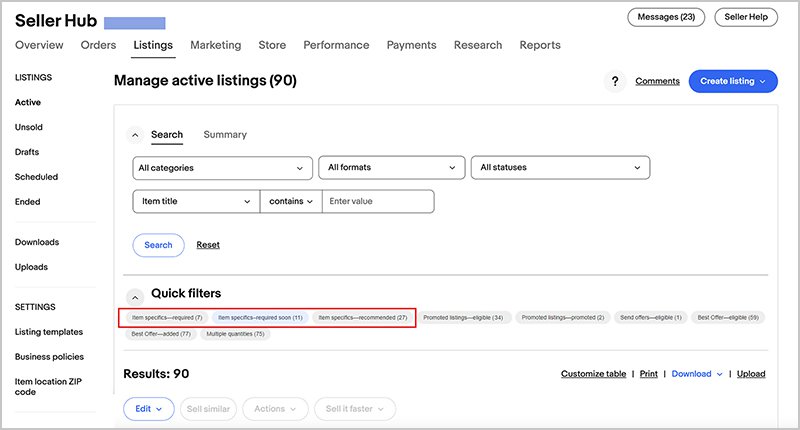800x430 pixels.
Task: Select the Listings tab
Action: pos(153,45)
